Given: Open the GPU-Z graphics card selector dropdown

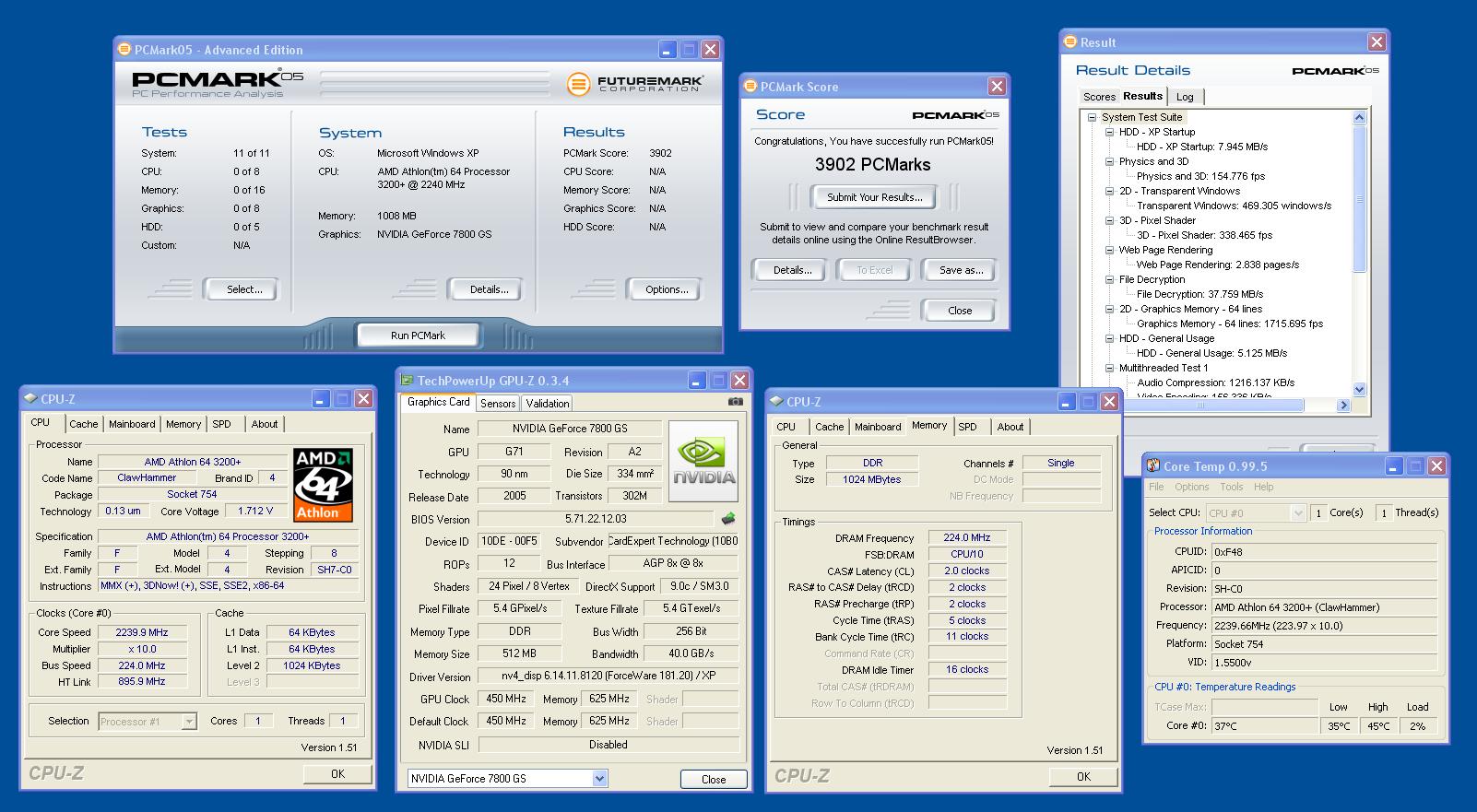Looking at the screenshot, I should (x=599, y=779).
